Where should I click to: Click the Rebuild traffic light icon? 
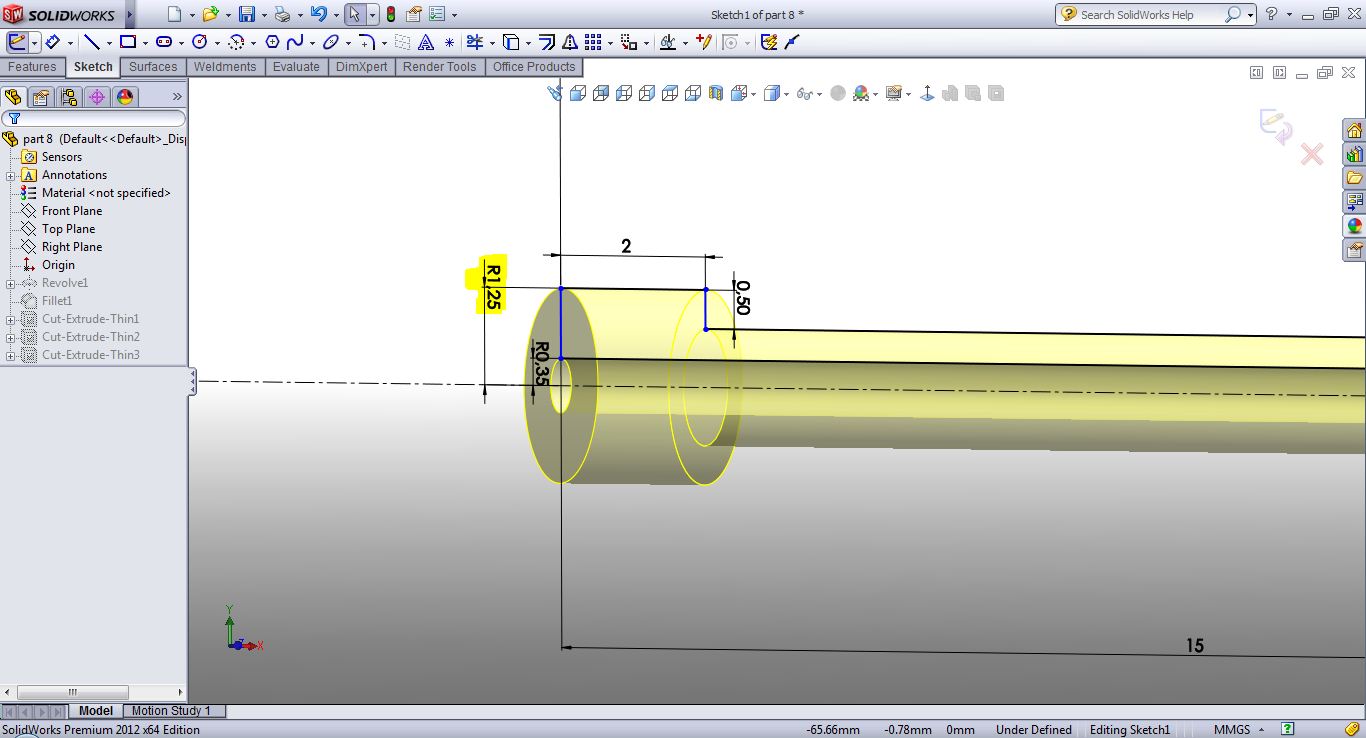(390, 15)
